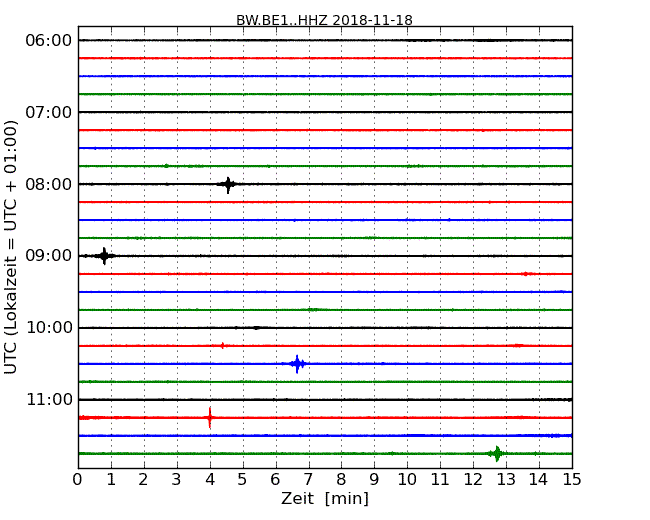This screenshot has width=650, height=520.
Task: Click x-axis tick label 0
Action: [x=78, y=480]
